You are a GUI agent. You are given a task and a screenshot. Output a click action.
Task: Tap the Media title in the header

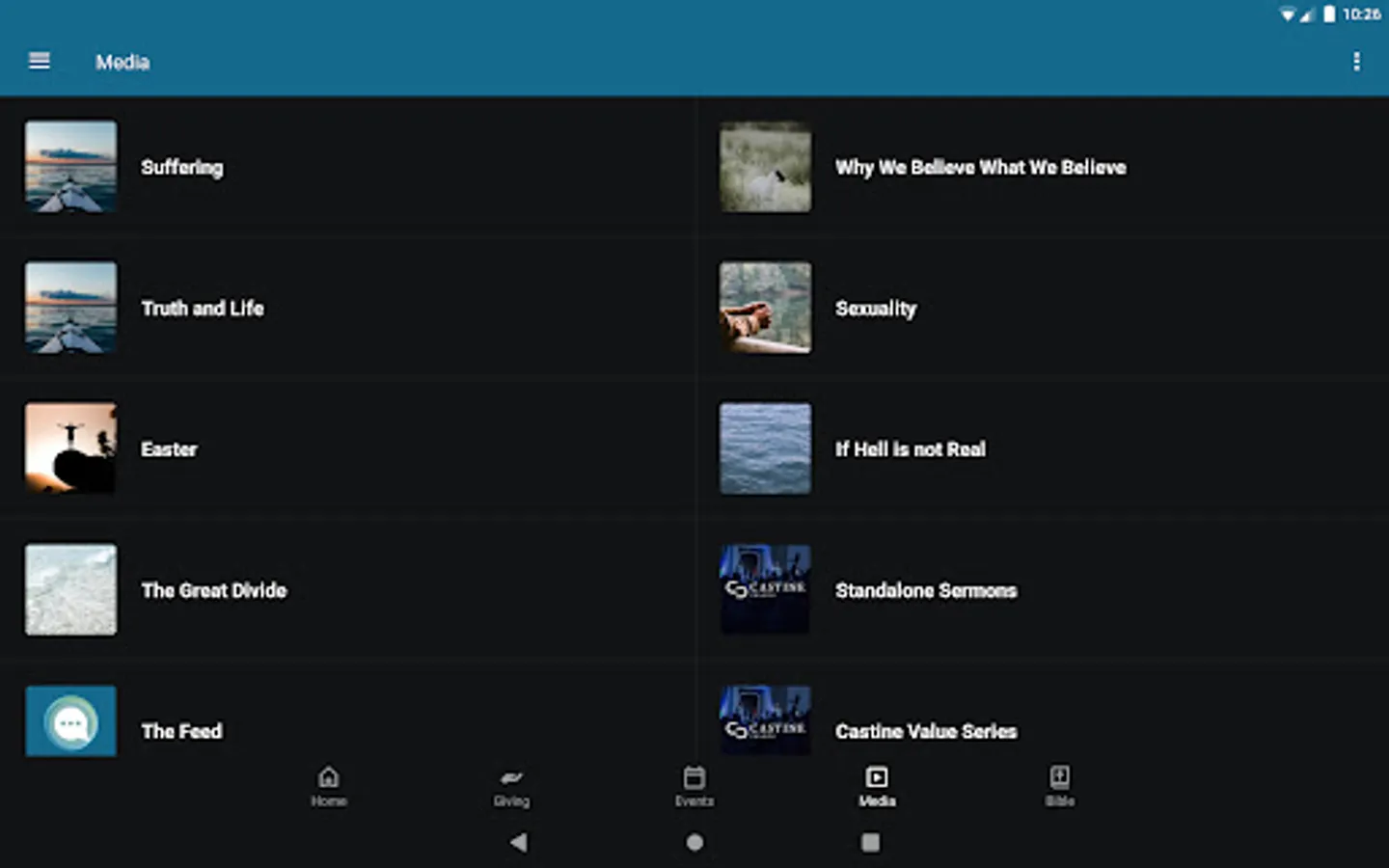(x=123, y=62)
